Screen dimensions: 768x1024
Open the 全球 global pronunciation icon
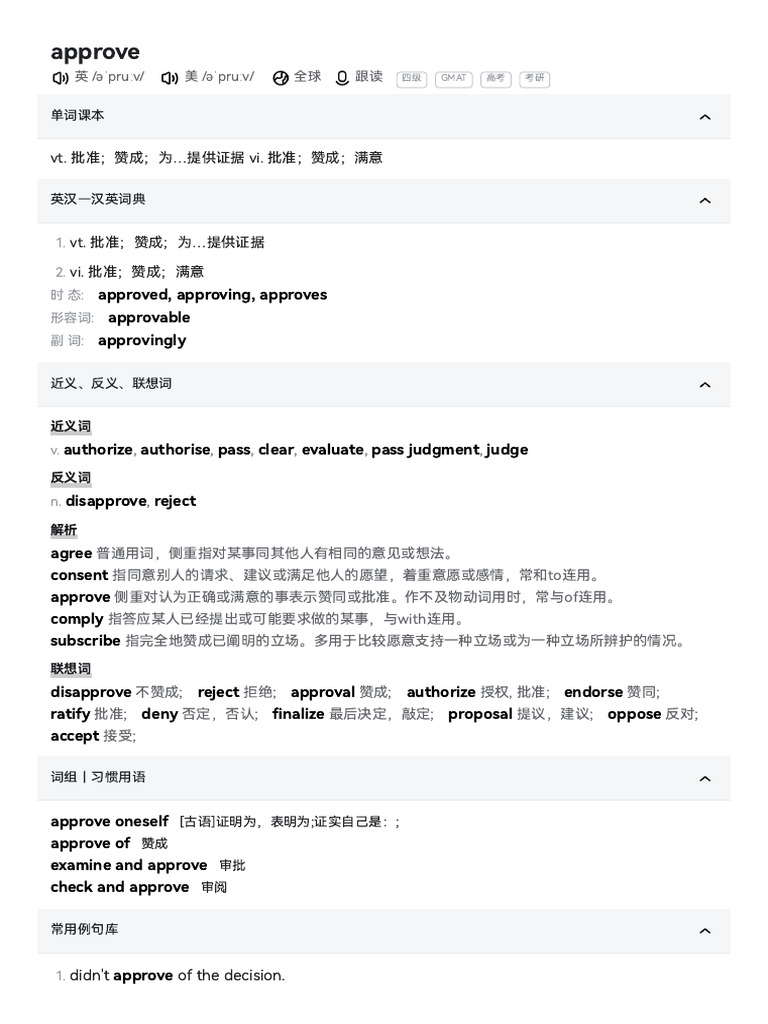click(281, 78)
